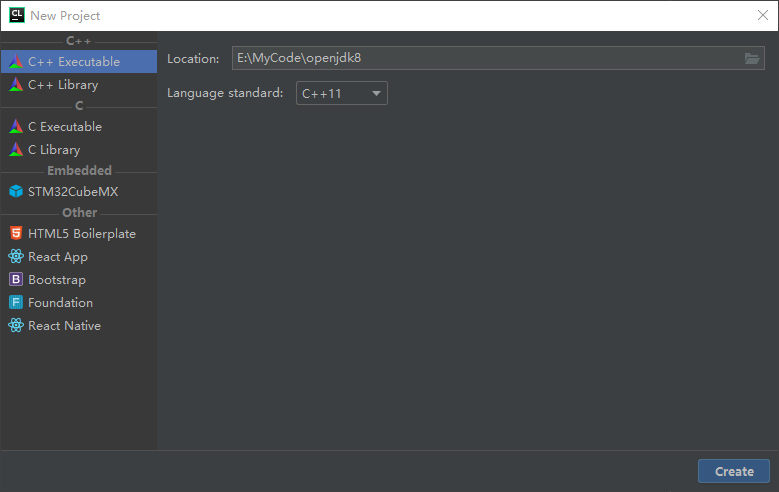Viewport: 779px width, 492px height.
Task: Click the Create button
Action: 734,471
